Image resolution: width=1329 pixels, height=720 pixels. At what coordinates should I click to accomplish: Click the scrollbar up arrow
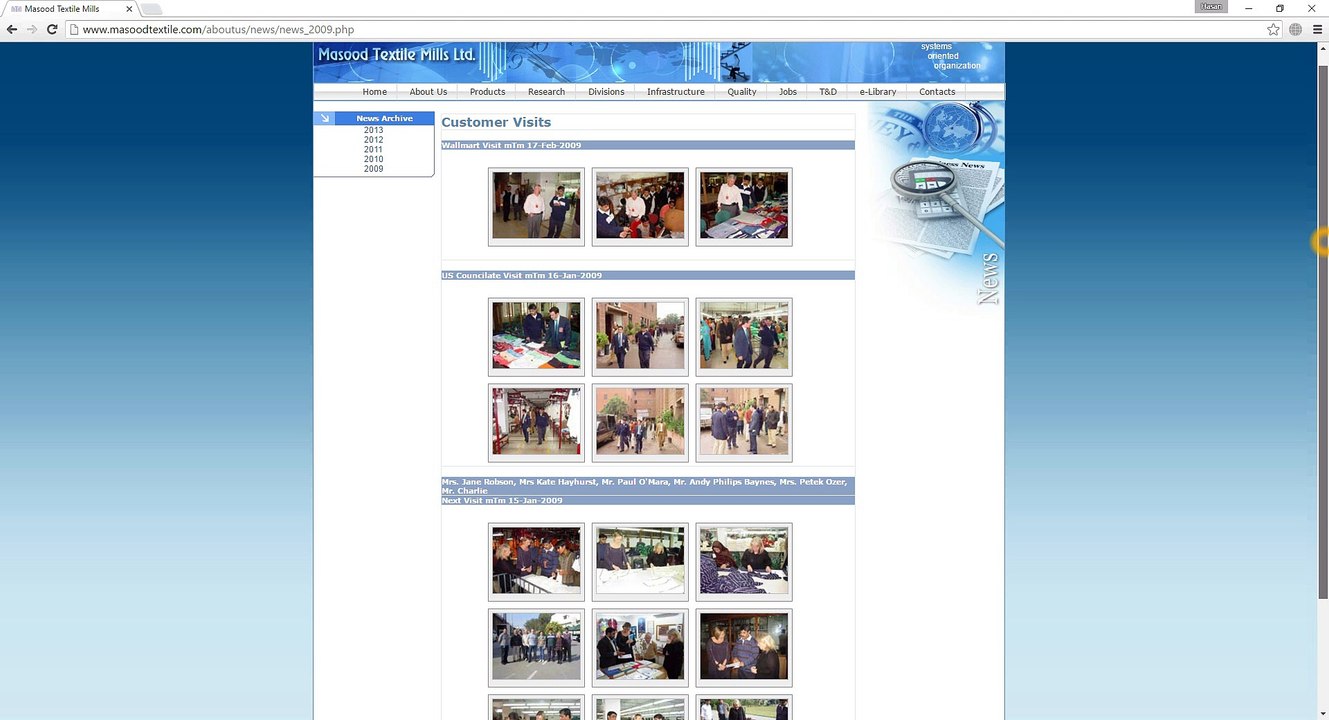[1323, 50]
